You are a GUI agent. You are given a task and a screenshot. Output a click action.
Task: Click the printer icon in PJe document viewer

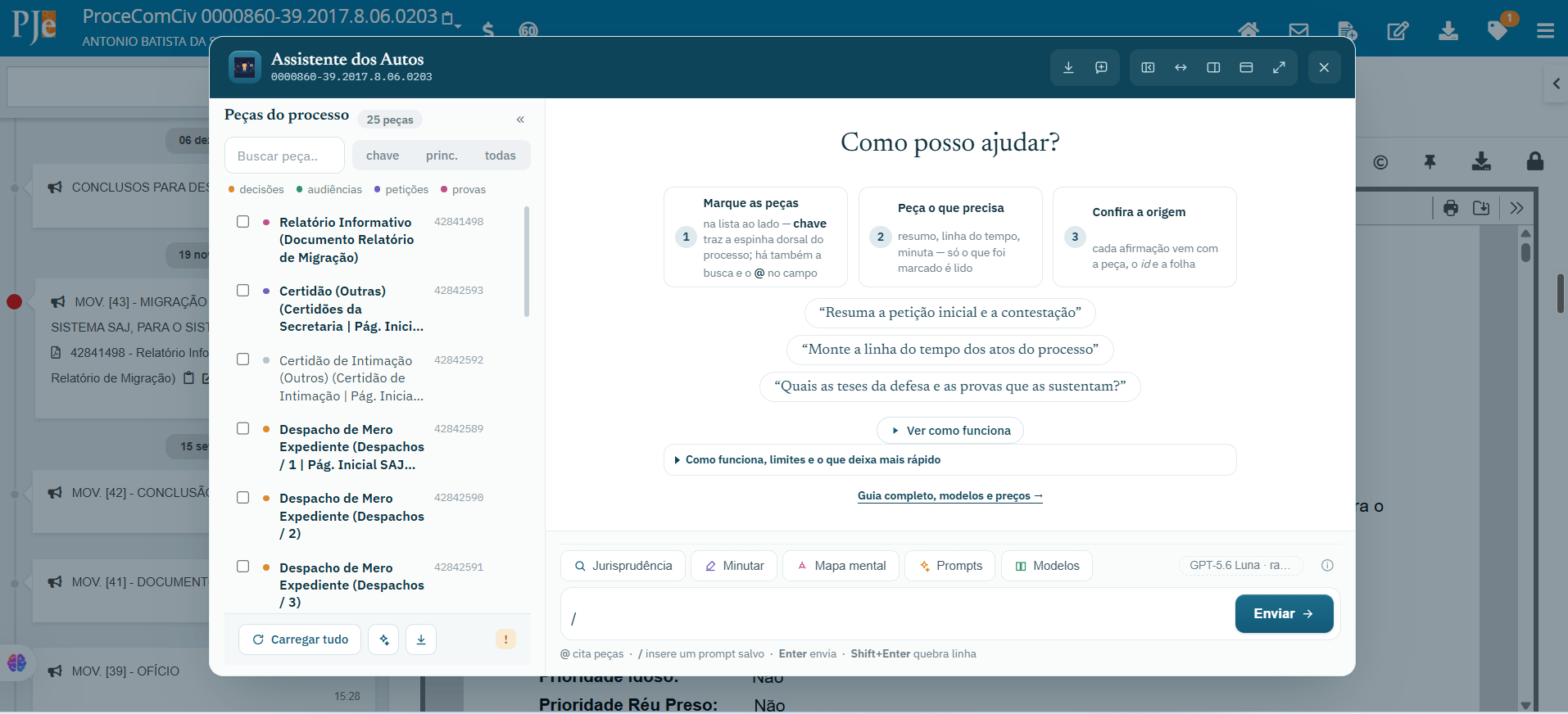coord(1451,208)
